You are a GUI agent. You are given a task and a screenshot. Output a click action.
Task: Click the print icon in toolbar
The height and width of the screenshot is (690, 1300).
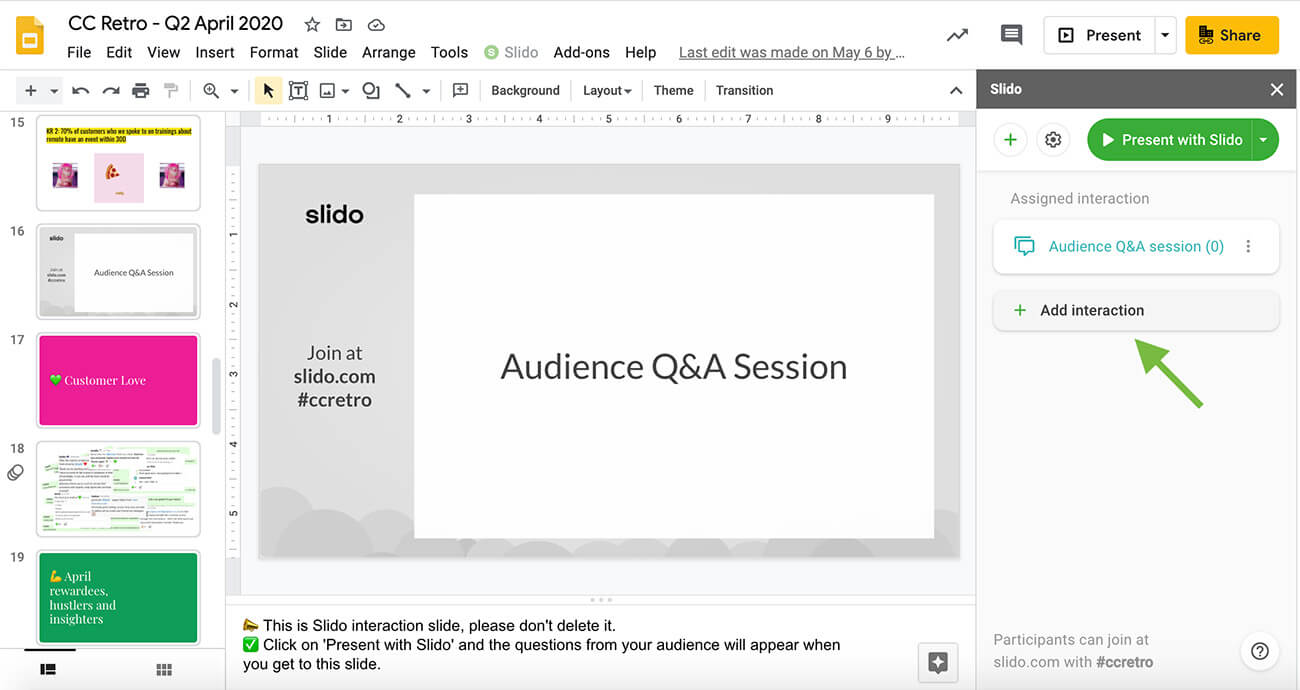pos(140,91)
